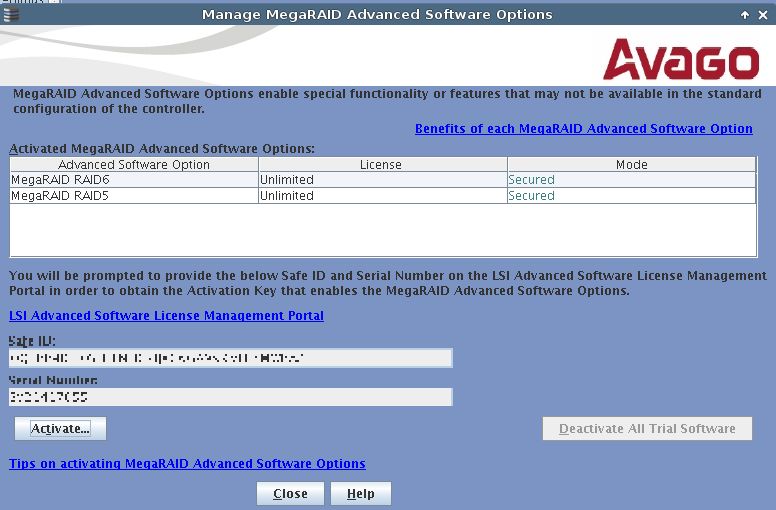Click Deactivate All Trial Software button

pyautogui.click(x=647, y=428)
